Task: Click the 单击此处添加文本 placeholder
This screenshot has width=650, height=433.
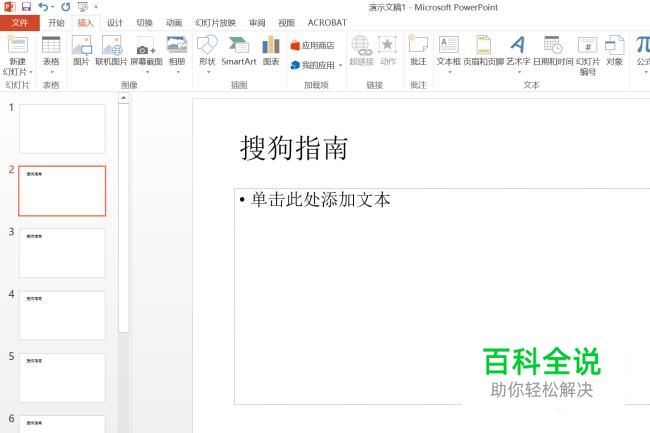Action: (320, 200)
